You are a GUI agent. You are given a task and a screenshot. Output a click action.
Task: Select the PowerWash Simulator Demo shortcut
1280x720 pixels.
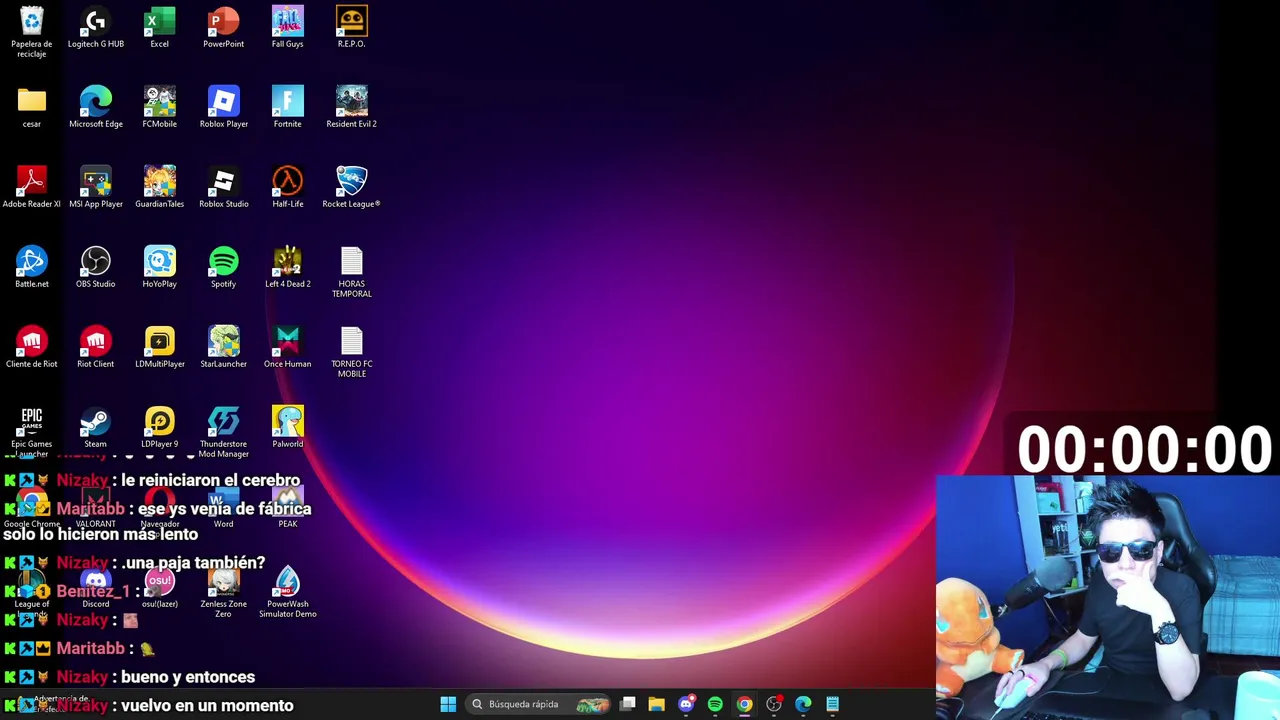click(x=288, y=592)
